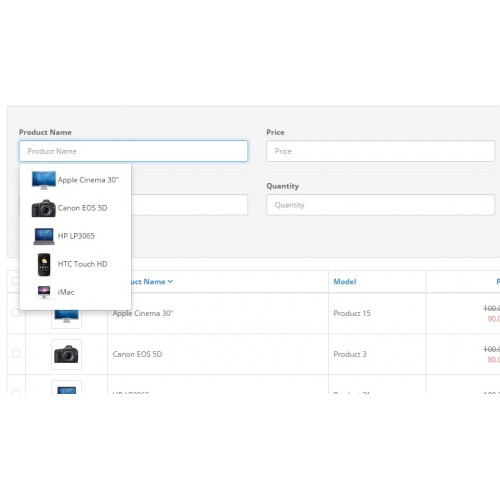Viewport: 500px width, 500px height.
Task: Click the Product Name field label
Action: click(x=45, y=132)
